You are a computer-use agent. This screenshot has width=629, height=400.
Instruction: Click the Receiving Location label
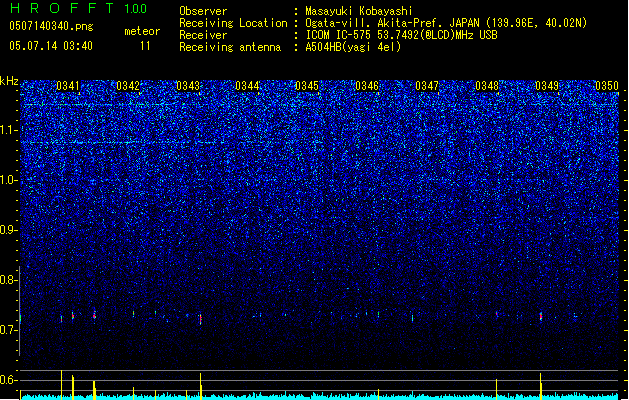click(233, 23)
